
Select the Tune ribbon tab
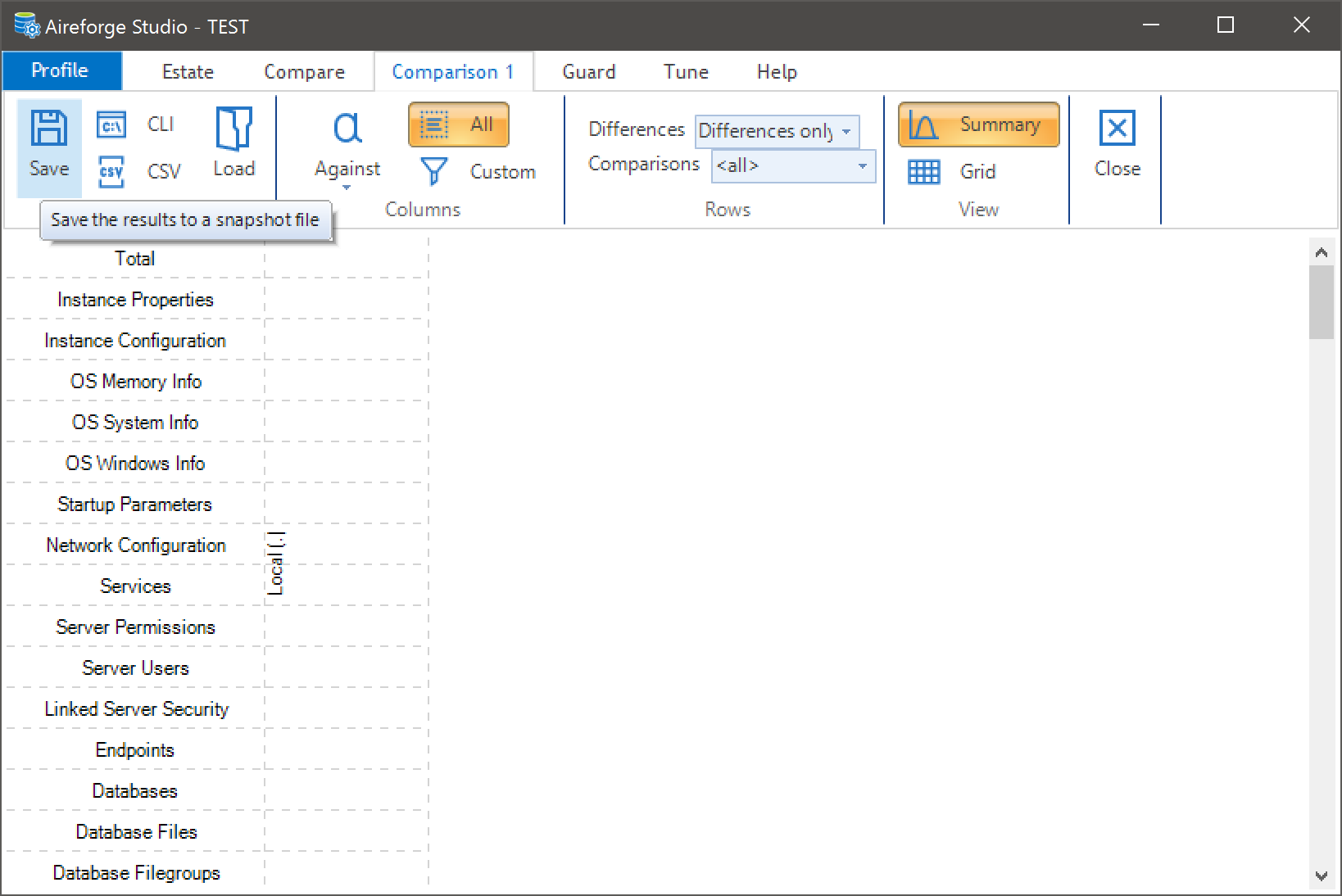686,72
